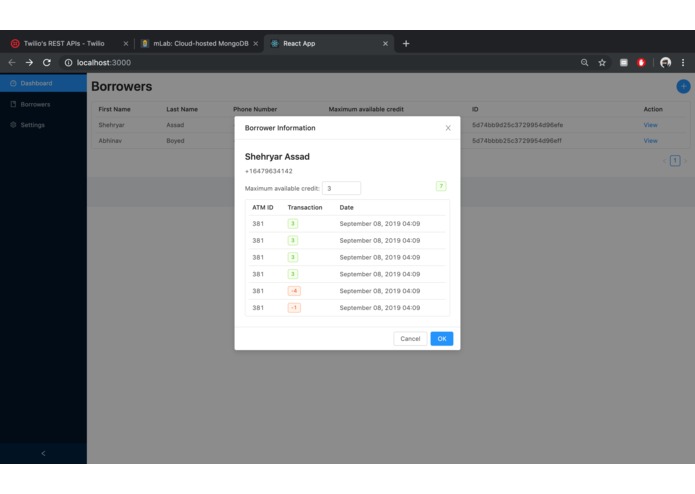Click the Dashboard sidebar icon
695x494 pixels.
13,83
